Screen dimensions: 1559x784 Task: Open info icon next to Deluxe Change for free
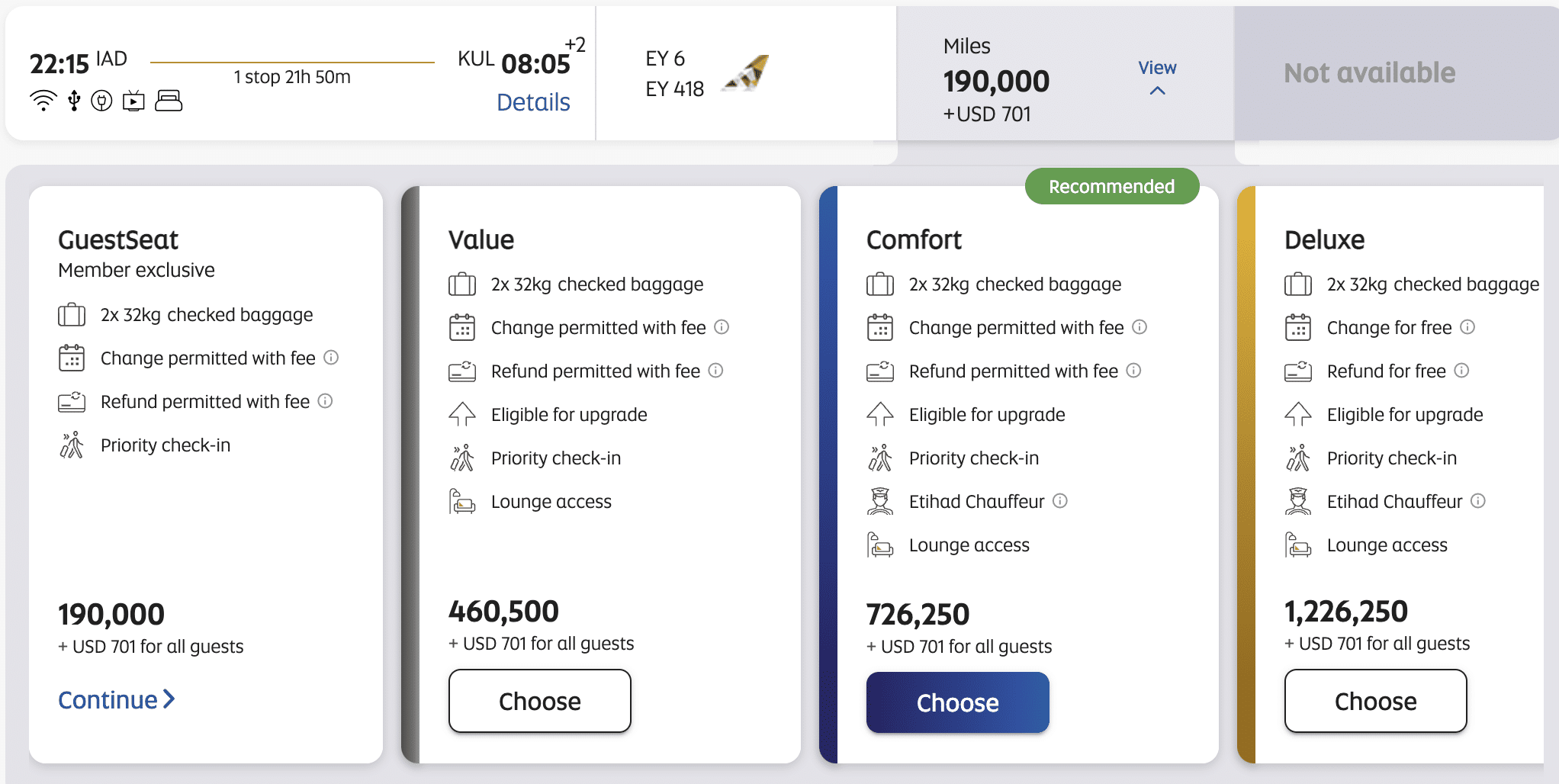1467,327
